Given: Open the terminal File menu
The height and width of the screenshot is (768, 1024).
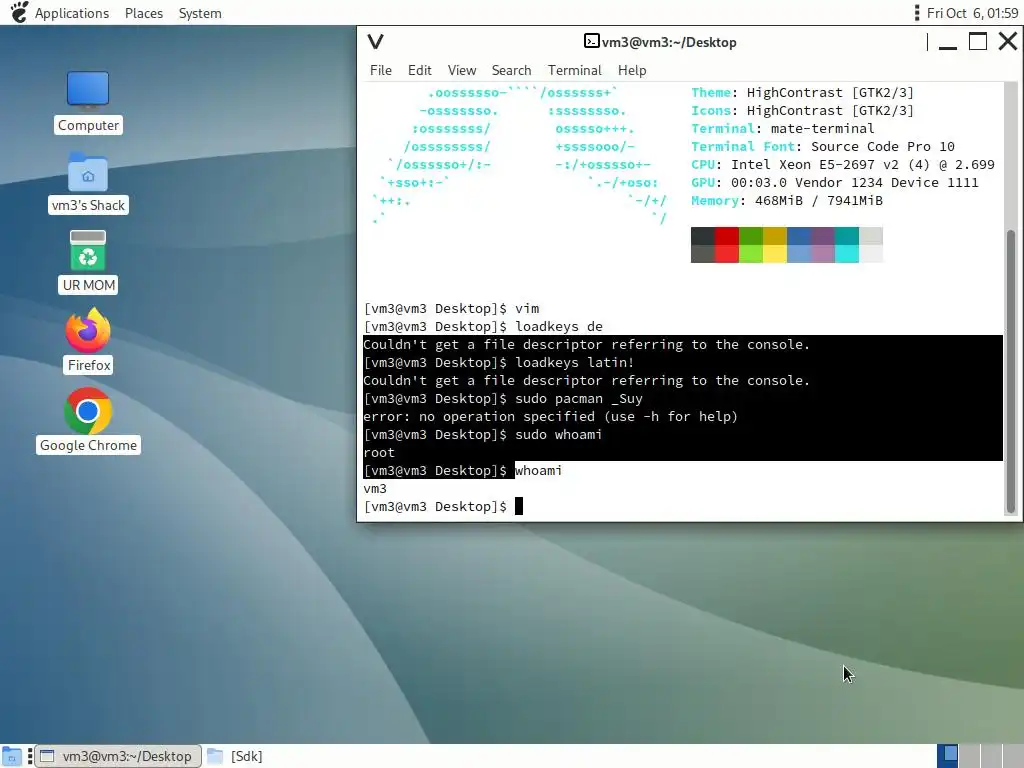Looking at the screenshot, I should pos(381,70).
